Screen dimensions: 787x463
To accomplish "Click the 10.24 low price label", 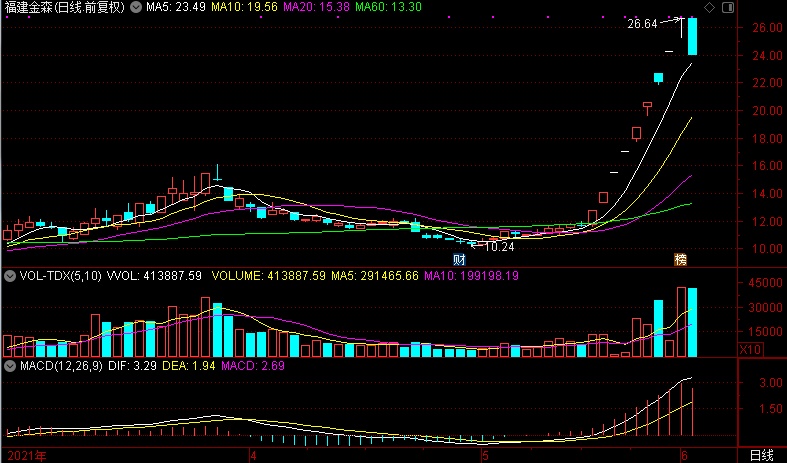I will point(498,246).
